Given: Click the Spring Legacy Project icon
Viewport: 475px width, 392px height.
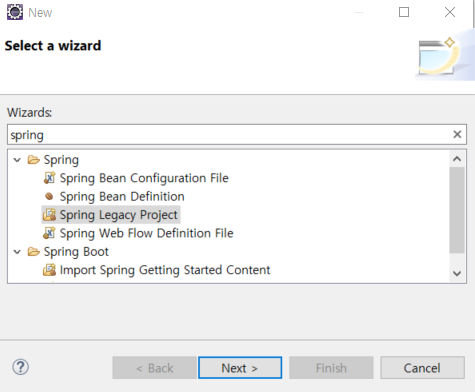Looking at the screenshot, I should point(49,215).
